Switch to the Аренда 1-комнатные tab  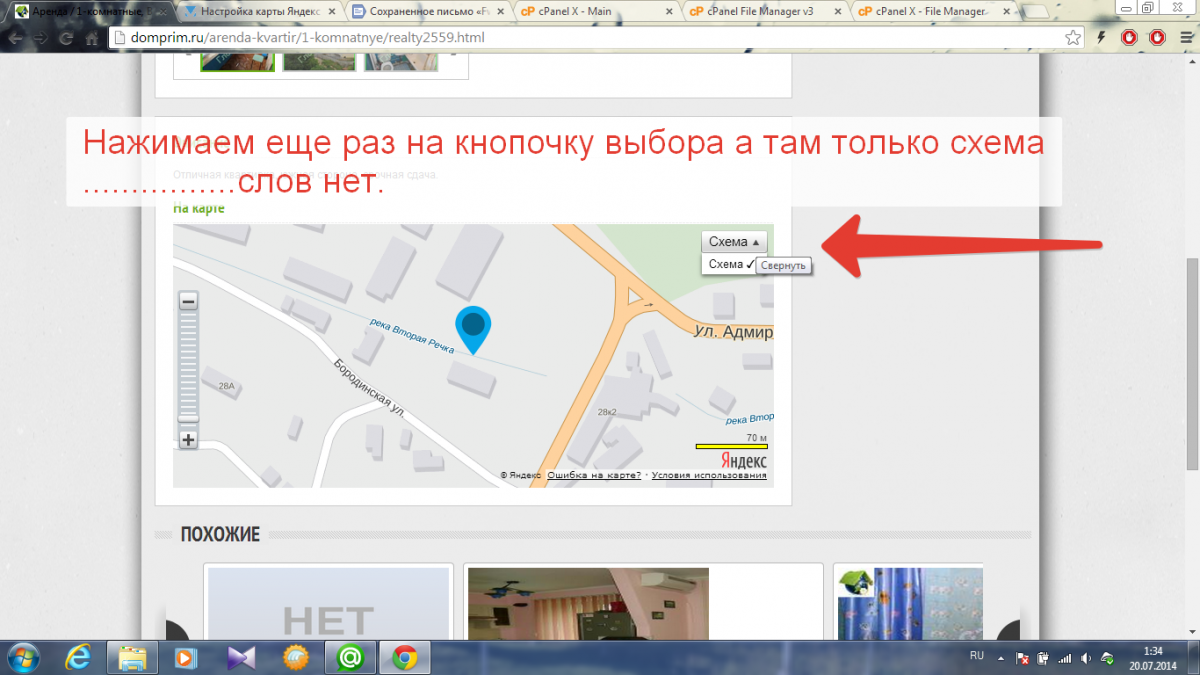click(90, 11)
